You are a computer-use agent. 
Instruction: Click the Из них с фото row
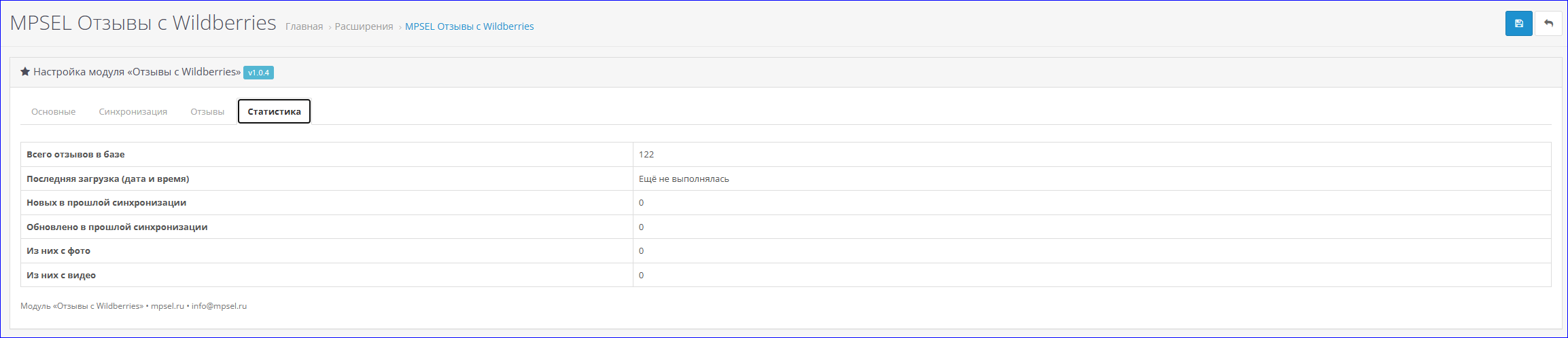pos(786,250)
